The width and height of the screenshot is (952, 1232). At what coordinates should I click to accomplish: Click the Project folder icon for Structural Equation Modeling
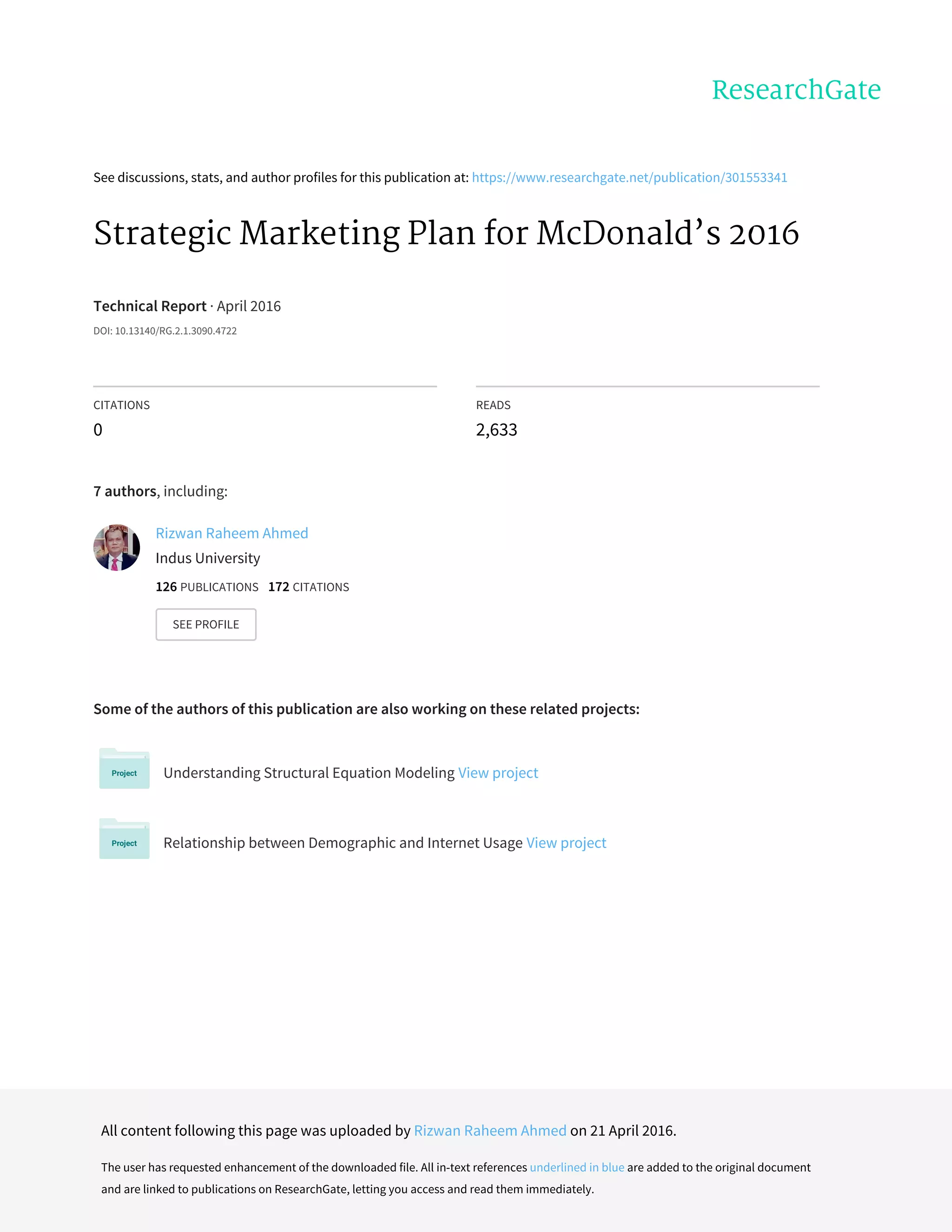pos(124,769)
